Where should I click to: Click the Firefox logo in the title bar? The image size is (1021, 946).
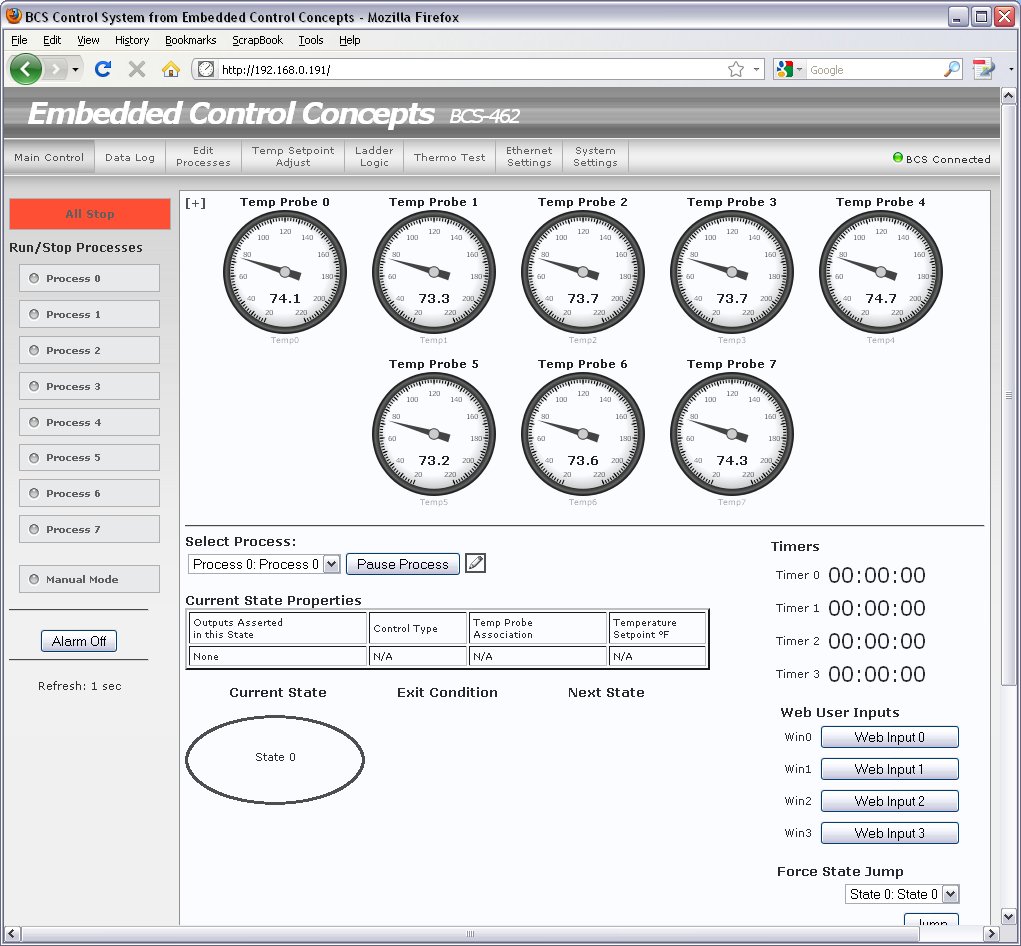(14, 16)
